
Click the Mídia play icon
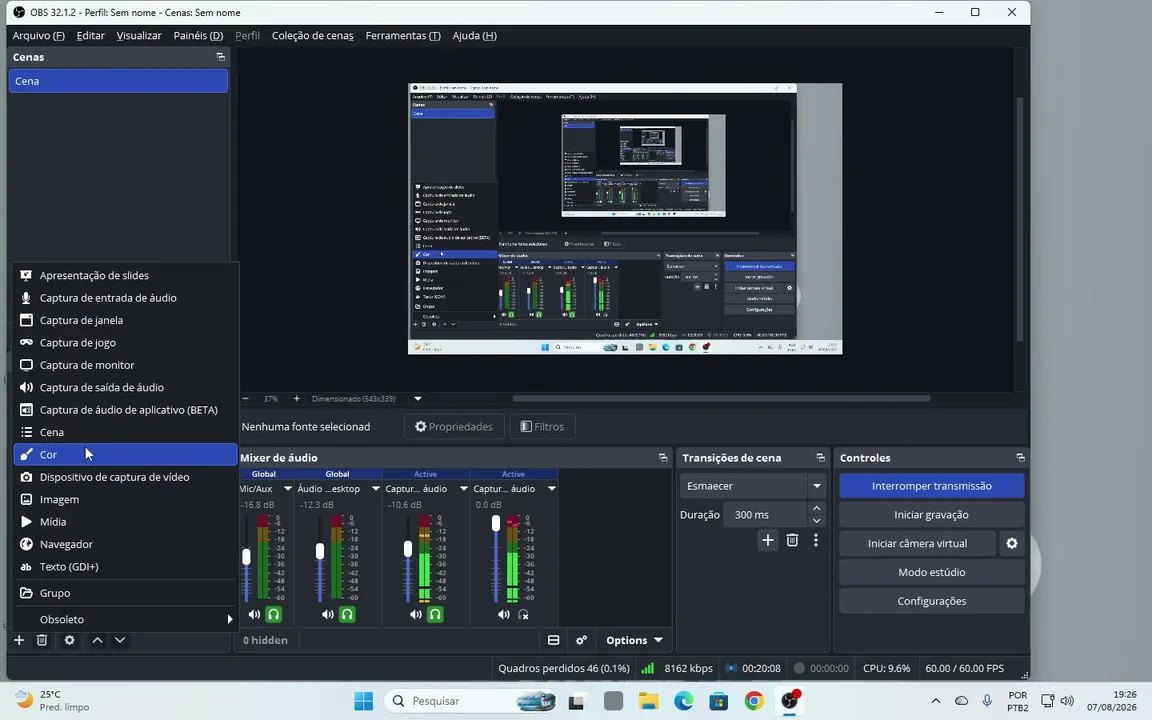tap(26, 522)
